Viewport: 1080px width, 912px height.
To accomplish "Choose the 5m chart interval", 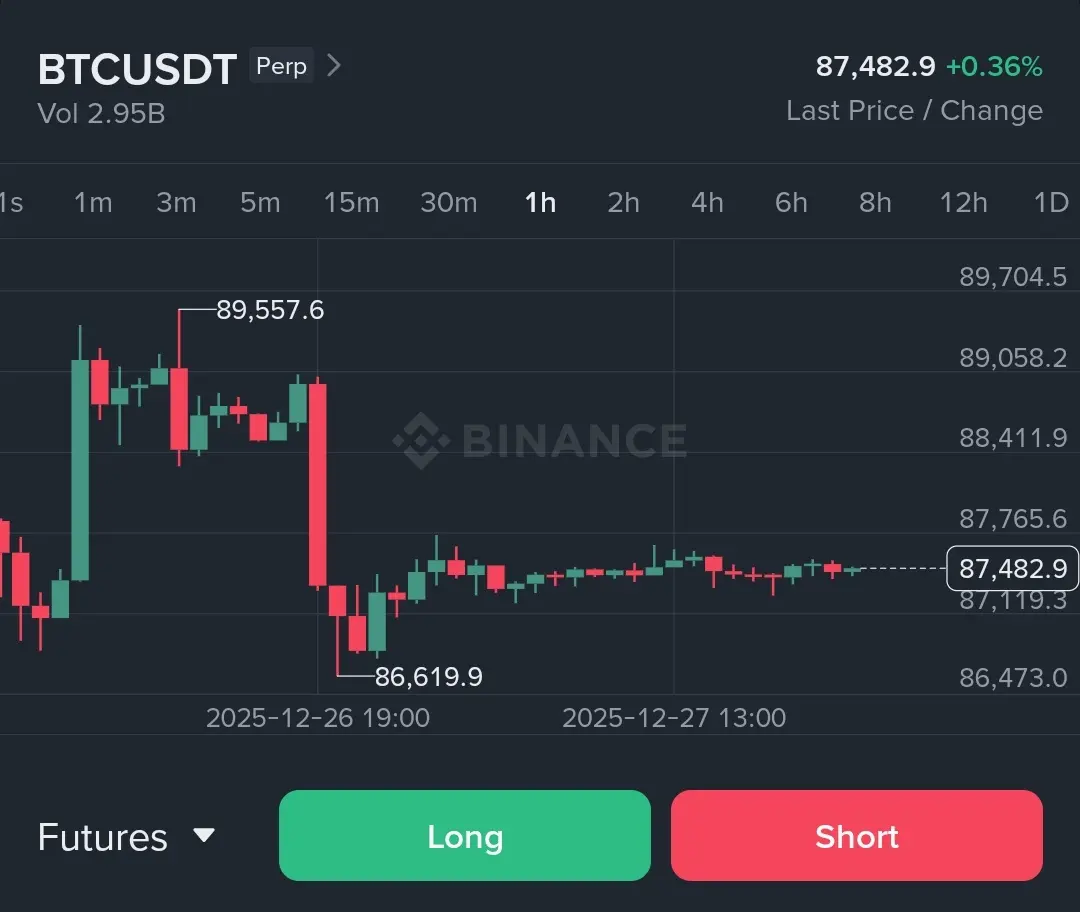I will tap(260, 202).
